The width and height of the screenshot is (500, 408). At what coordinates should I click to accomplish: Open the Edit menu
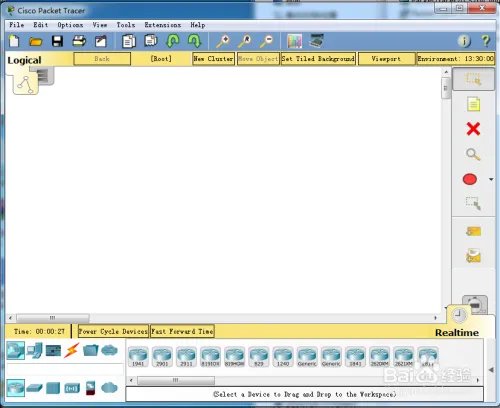click(41, 25)
